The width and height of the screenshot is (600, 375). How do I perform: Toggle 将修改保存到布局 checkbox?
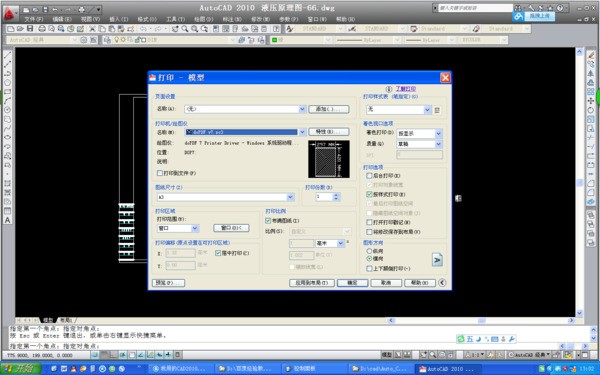click(x=369, y=232)
